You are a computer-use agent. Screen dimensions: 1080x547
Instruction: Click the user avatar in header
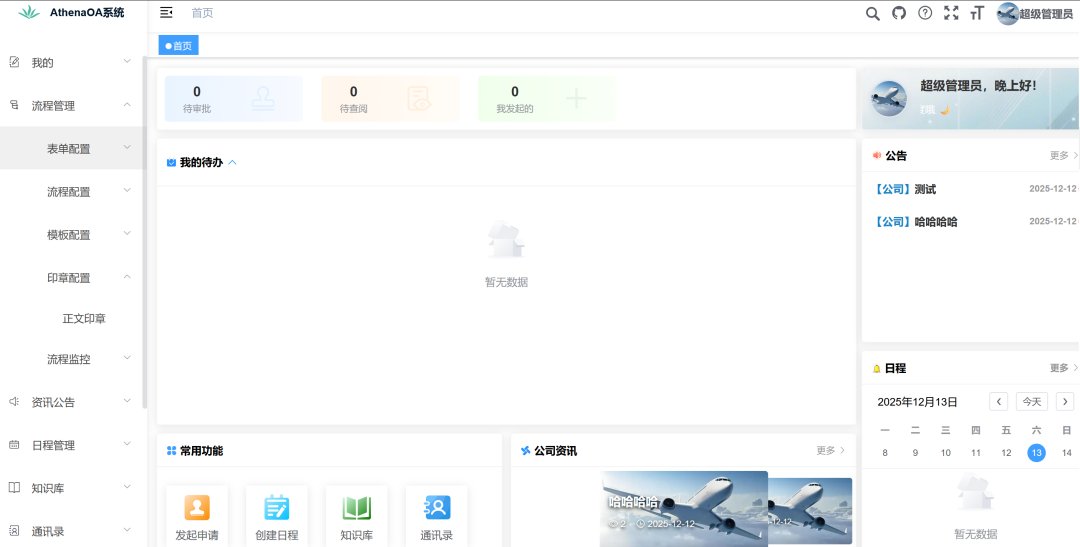coord(1008,14)
